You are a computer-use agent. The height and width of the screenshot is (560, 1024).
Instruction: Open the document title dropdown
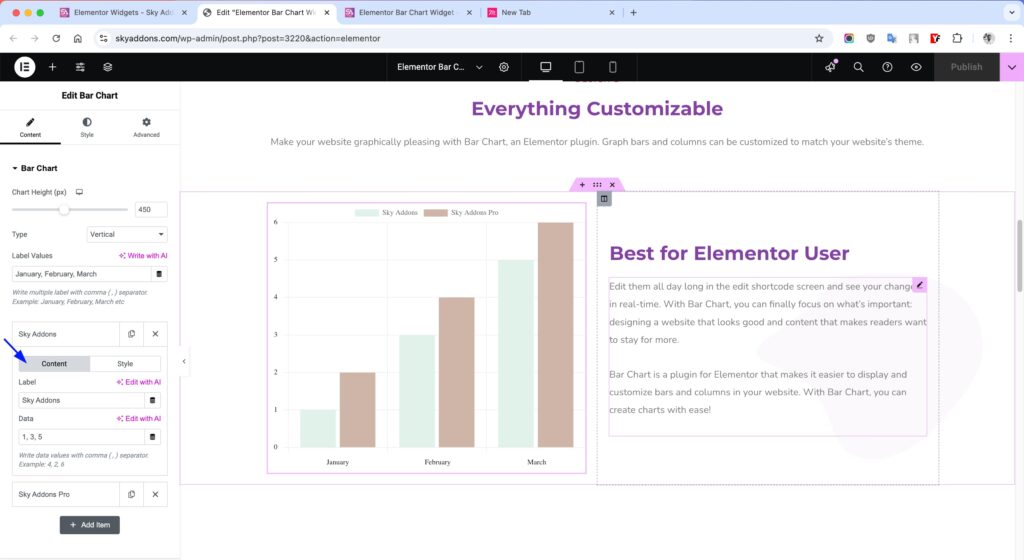(x=440, y=67)
